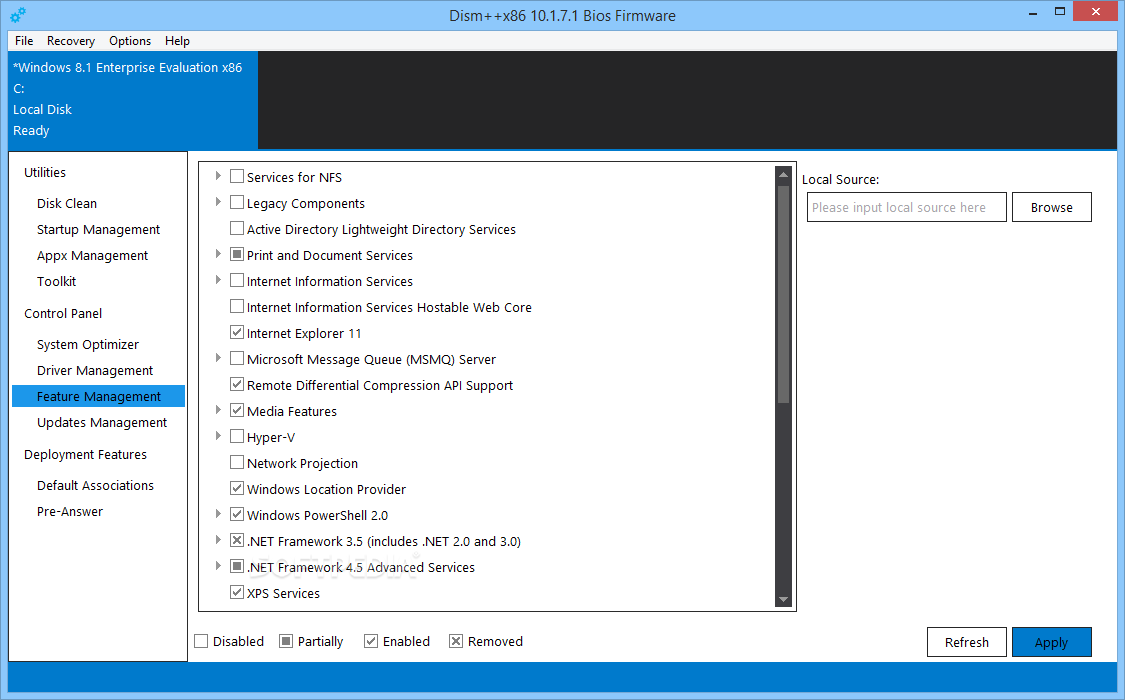Screen dimensions: 1125x700
Task: Select Toolkit in sidebar
Action: (x=56, y=282)
